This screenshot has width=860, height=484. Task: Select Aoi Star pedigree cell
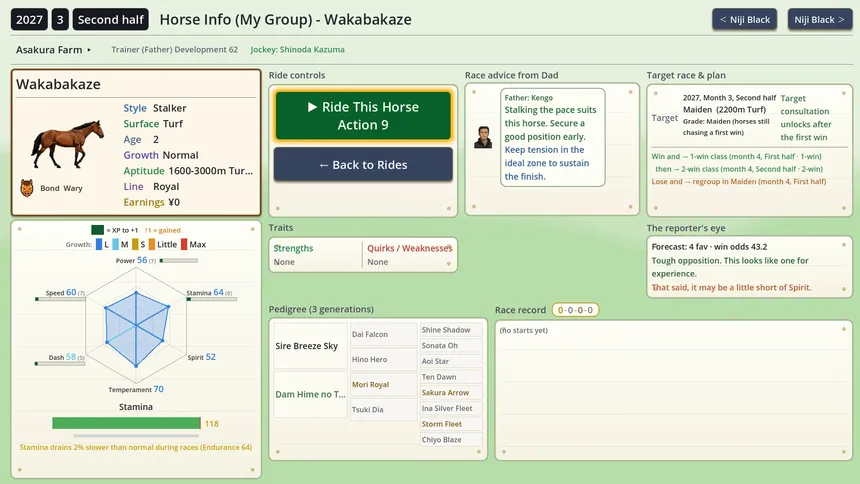tap(451, 361)
